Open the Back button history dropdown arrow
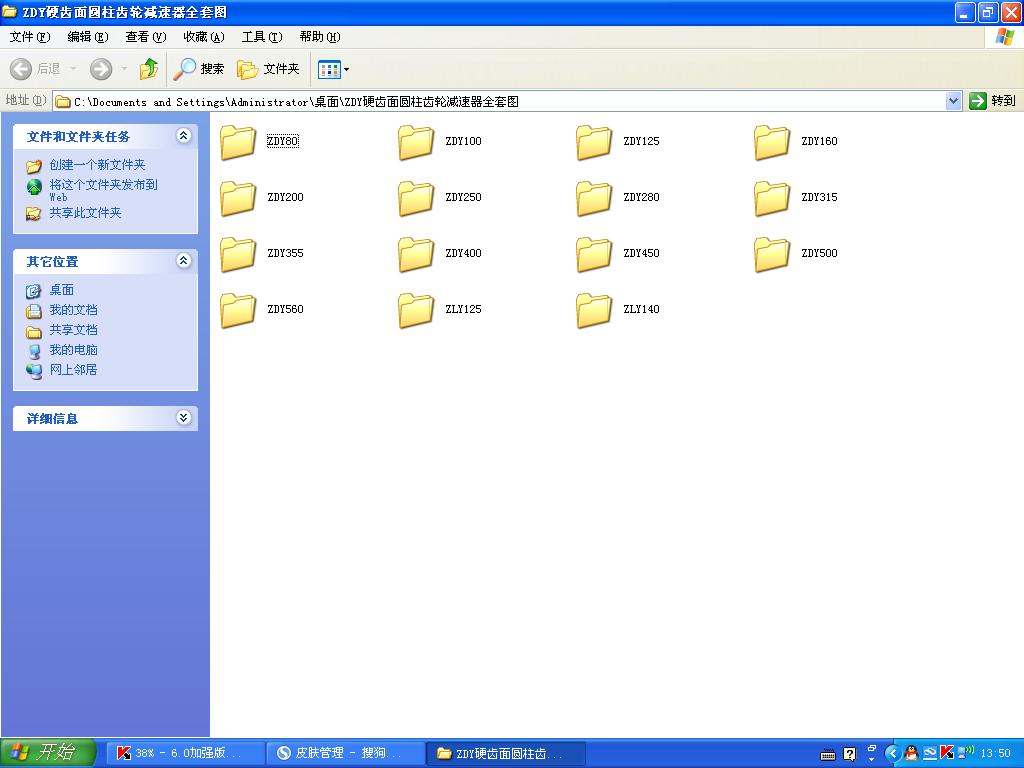Screen dimensions: 1024x768 click(x=73, y=69)
